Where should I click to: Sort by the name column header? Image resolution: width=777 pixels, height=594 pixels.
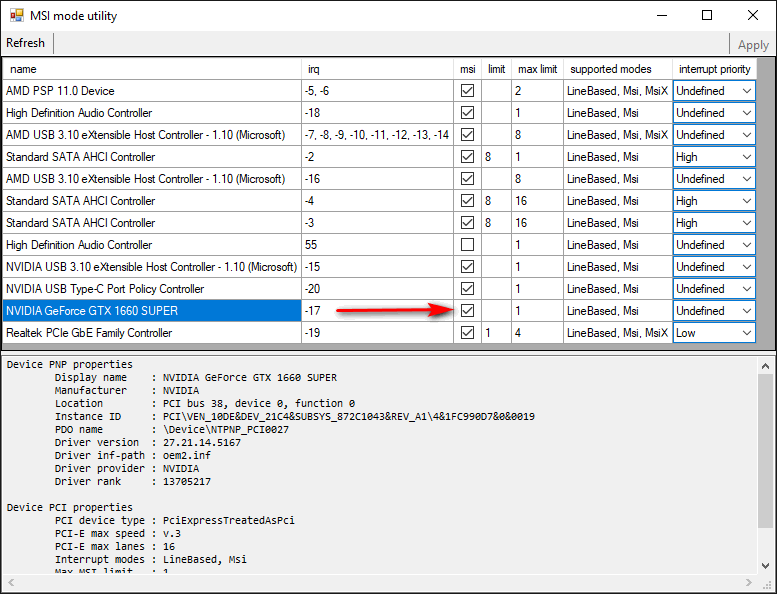152,69
